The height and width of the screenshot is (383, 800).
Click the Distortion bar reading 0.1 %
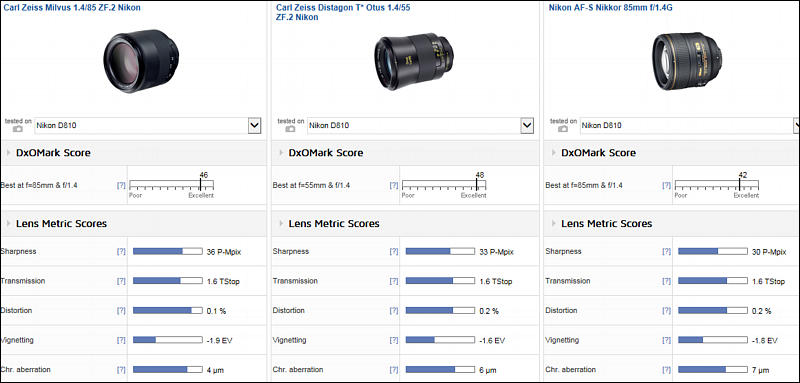tap(167, 311)
